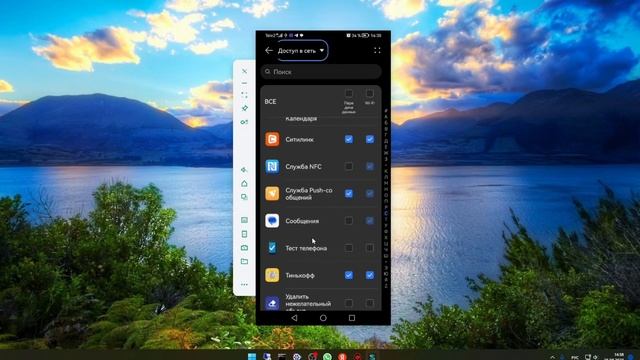This screenshot has height=360, width=640.
Task: Minimize the phone mirror window
Action: pyautogui.click(x=244, y=83)
